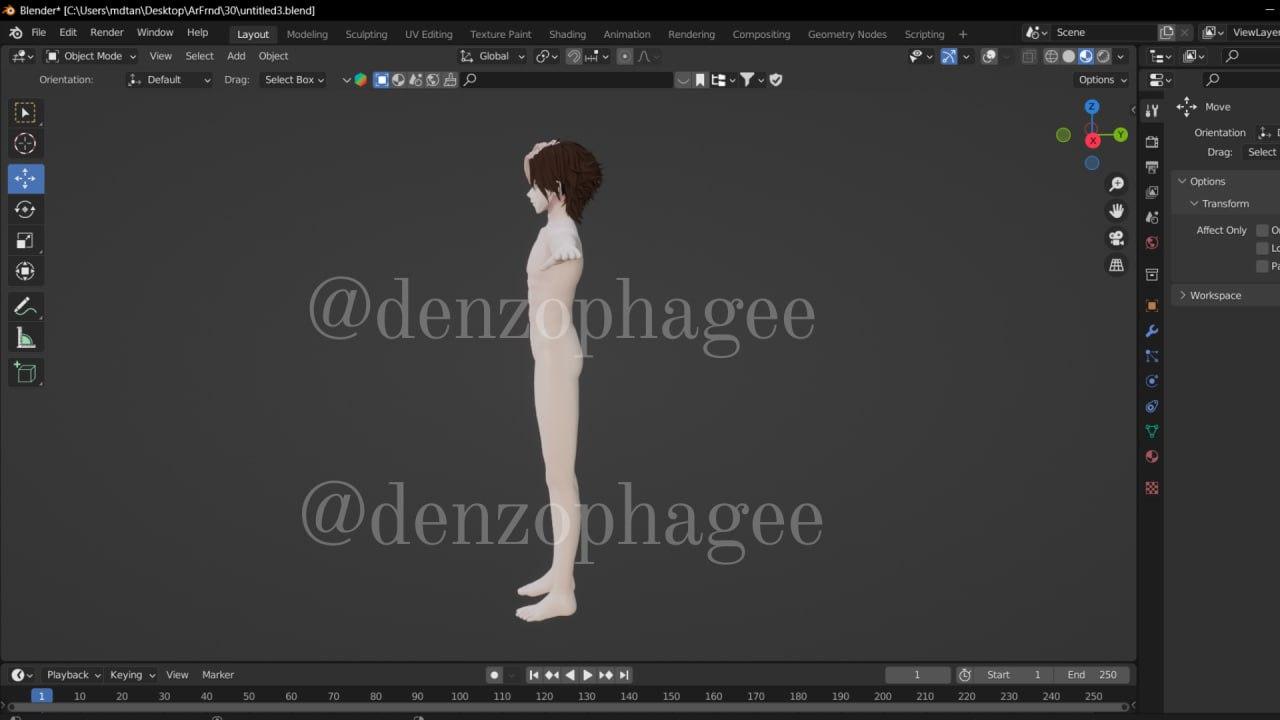Switch perspective/orthographic with the grid icon
The height and width of the screenshot is (720, 1280).
pos(1116,265)
